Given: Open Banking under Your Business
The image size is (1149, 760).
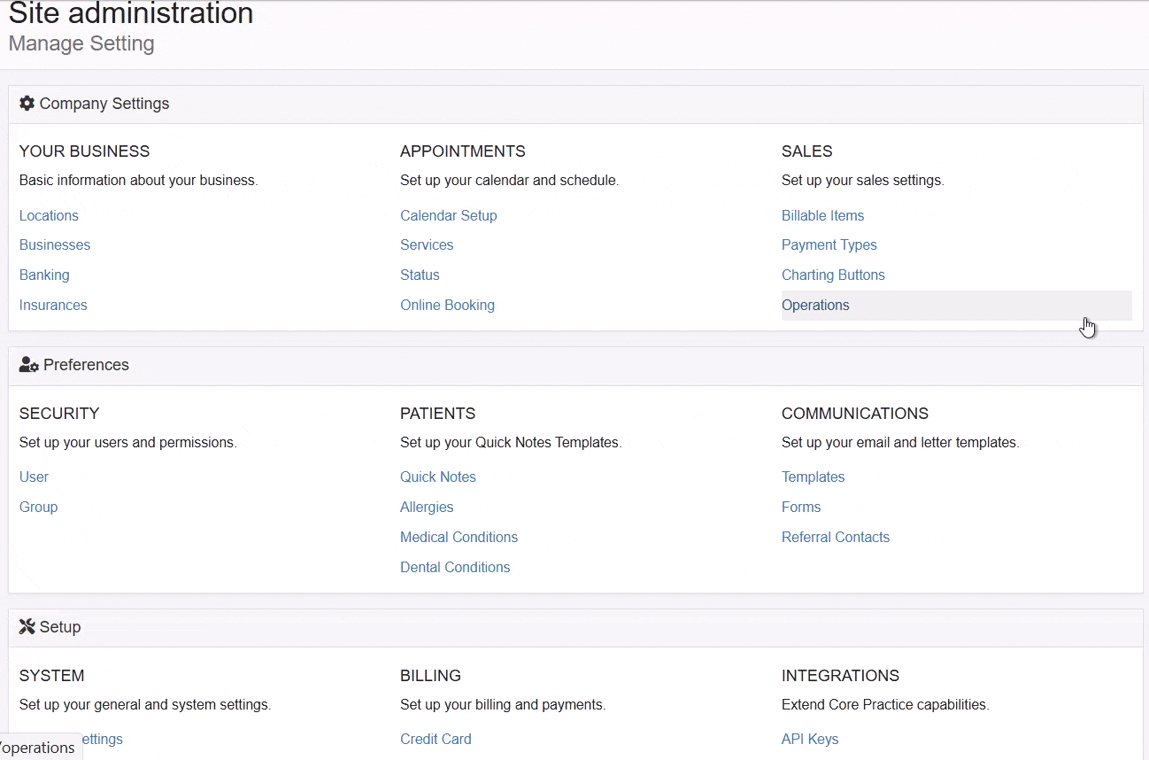Looking at the screenshot, I should pos(44,275).
